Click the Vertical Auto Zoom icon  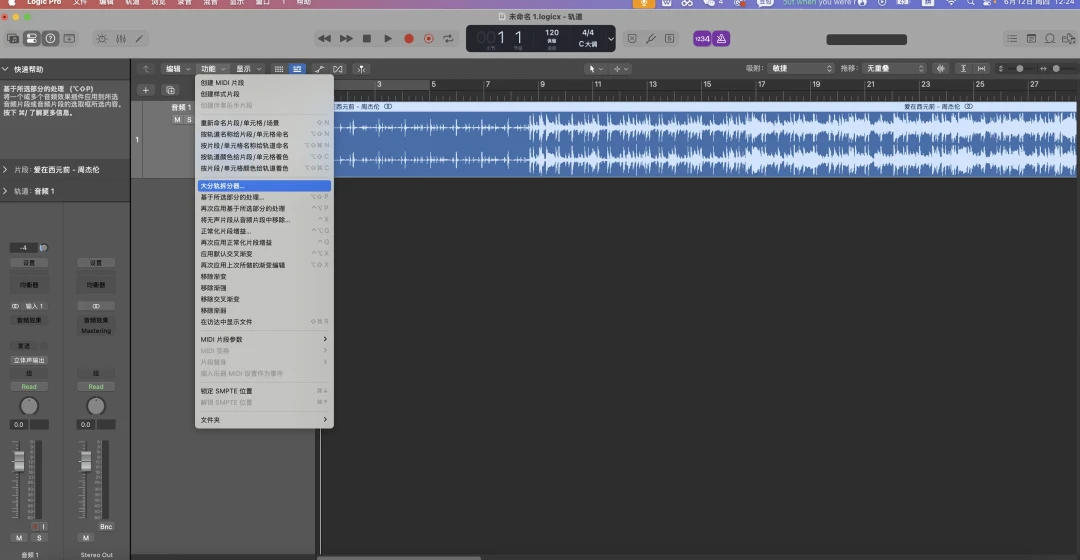[964, 69]
